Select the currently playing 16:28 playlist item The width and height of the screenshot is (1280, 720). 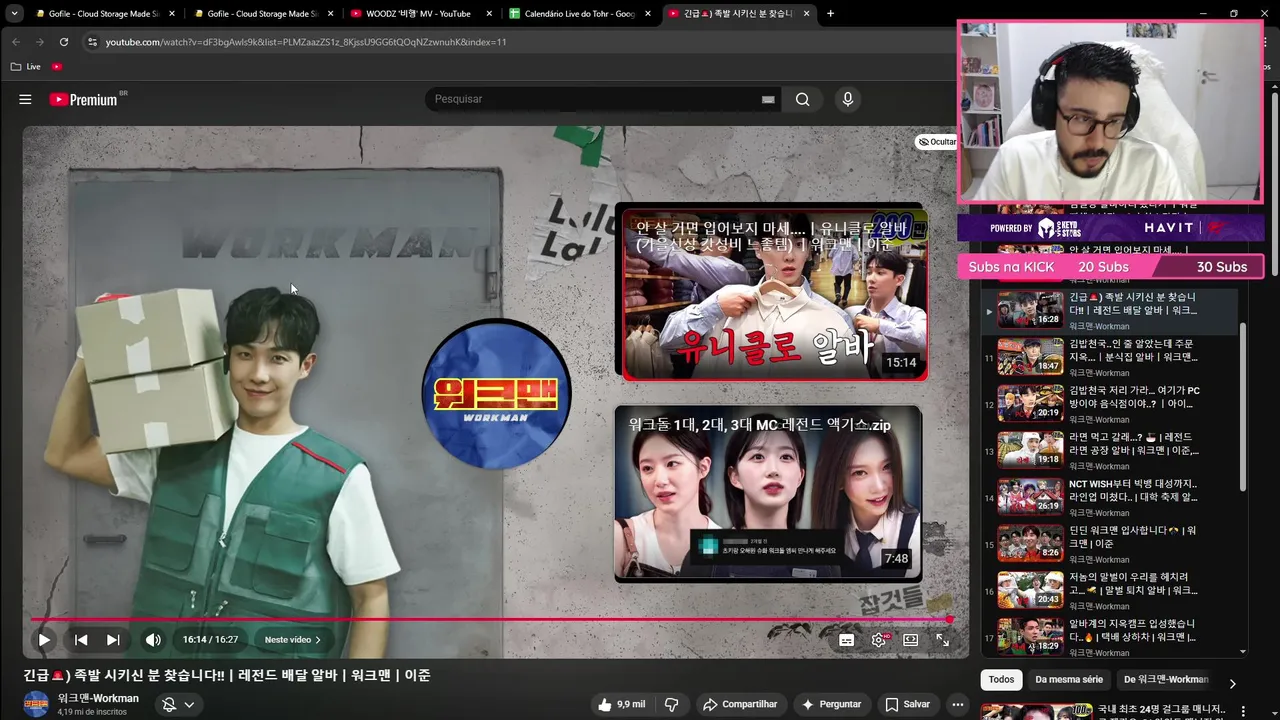pos(1110,311)
